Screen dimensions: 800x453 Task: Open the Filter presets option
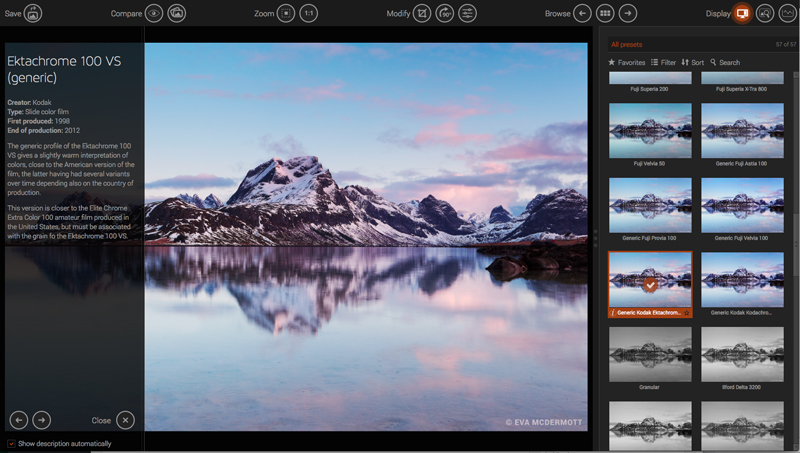pyautogui.click(x=663, y=62)
